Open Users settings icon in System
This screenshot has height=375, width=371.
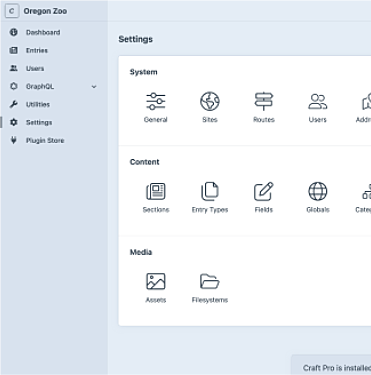(x=318, y=101)
